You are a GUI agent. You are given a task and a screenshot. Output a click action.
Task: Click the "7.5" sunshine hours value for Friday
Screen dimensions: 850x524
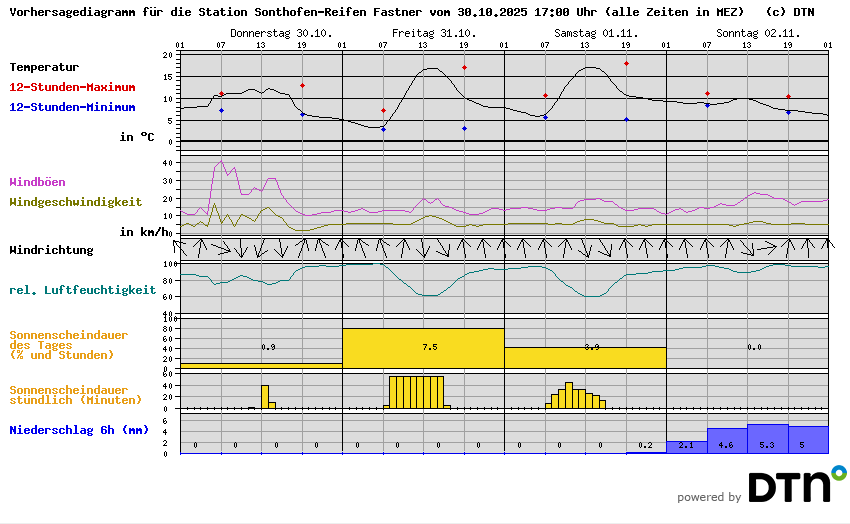(430, 347)
